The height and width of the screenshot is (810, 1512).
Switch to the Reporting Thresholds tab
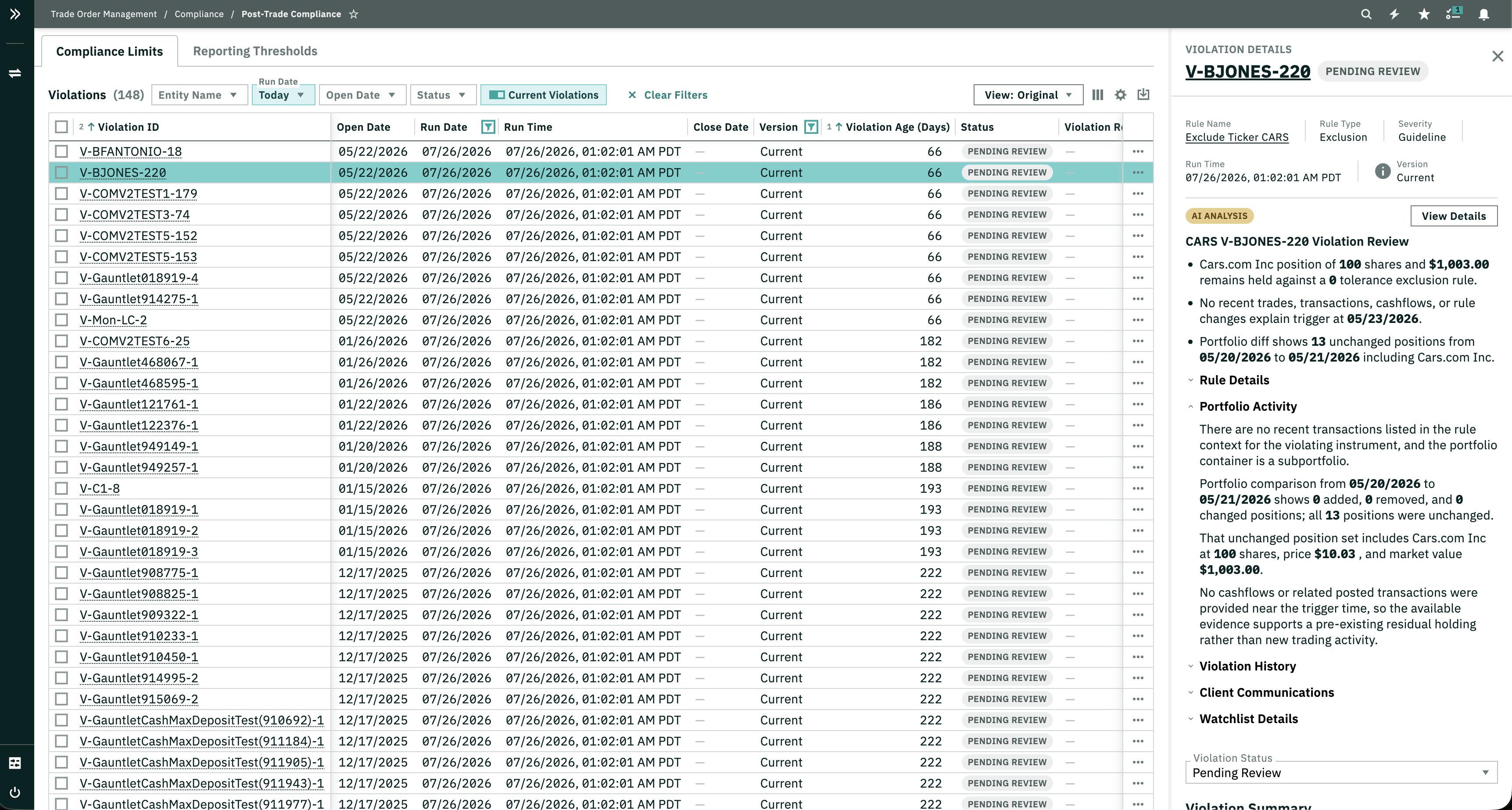(x=255, y=51)
